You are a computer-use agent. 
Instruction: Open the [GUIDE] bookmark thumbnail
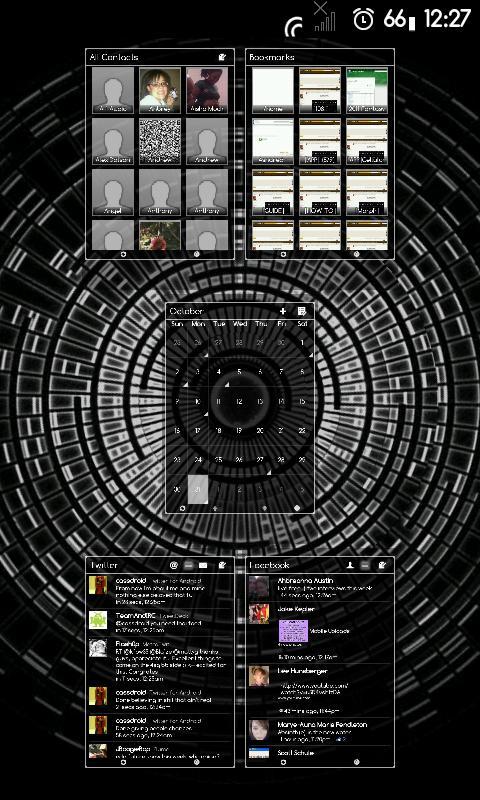pos(273,192)
